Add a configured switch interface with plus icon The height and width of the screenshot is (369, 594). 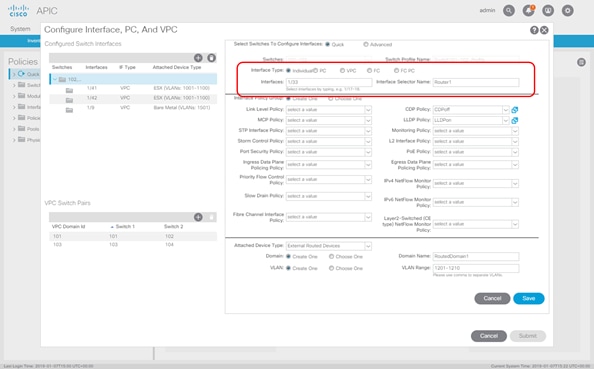tap(198, 58)
